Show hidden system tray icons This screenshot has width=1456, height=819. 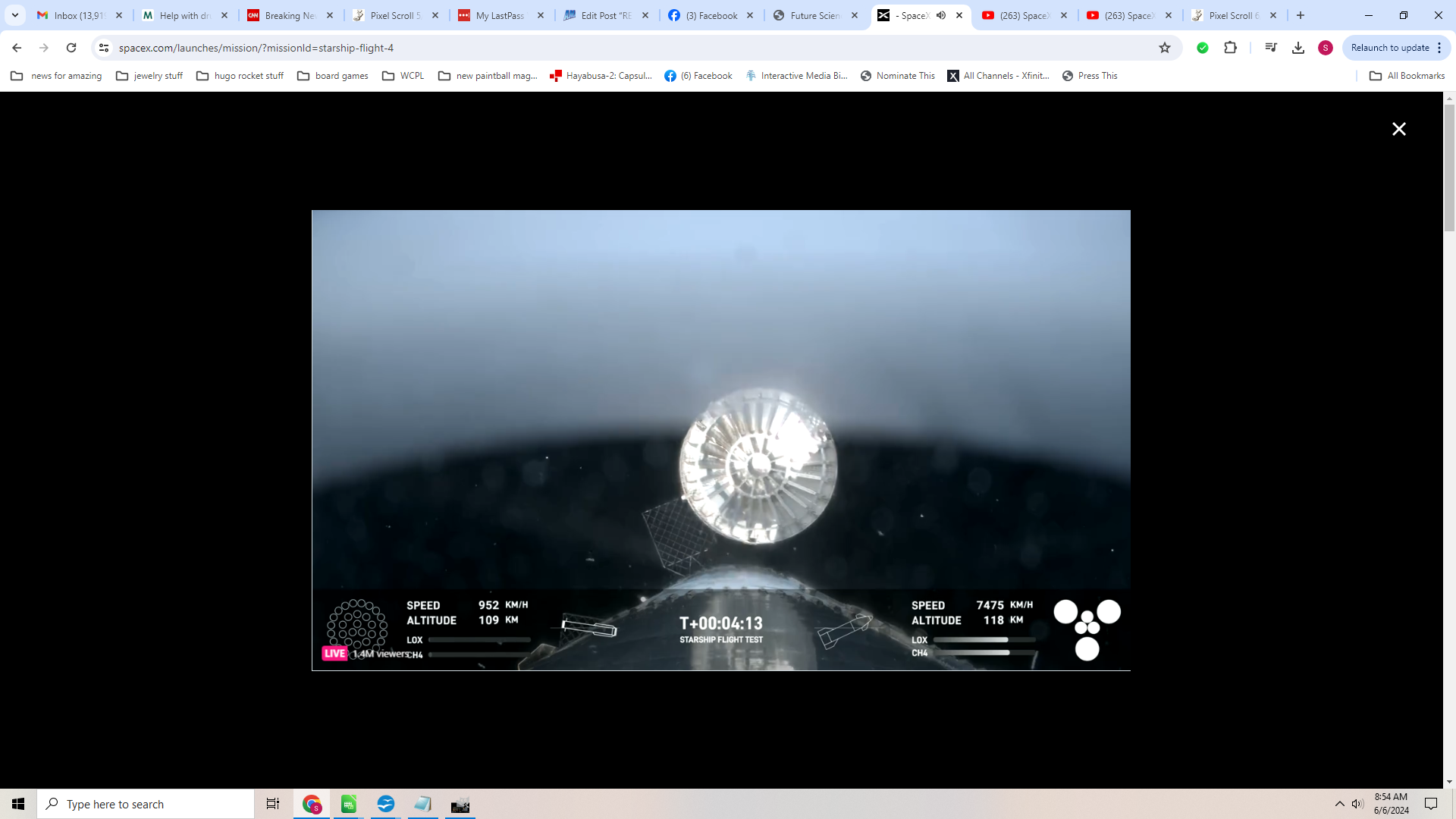click(1339, 804)
